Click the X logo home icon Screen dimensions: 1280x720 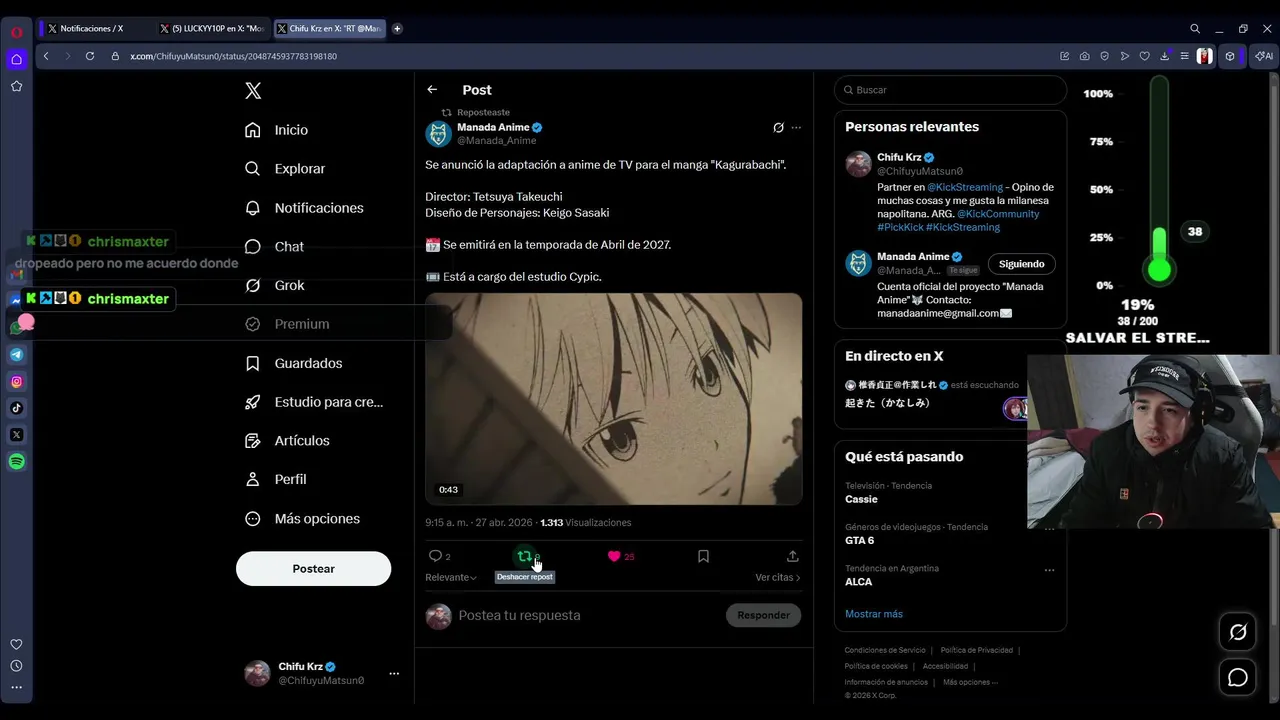pyautogui.click(x=253, y=91)
